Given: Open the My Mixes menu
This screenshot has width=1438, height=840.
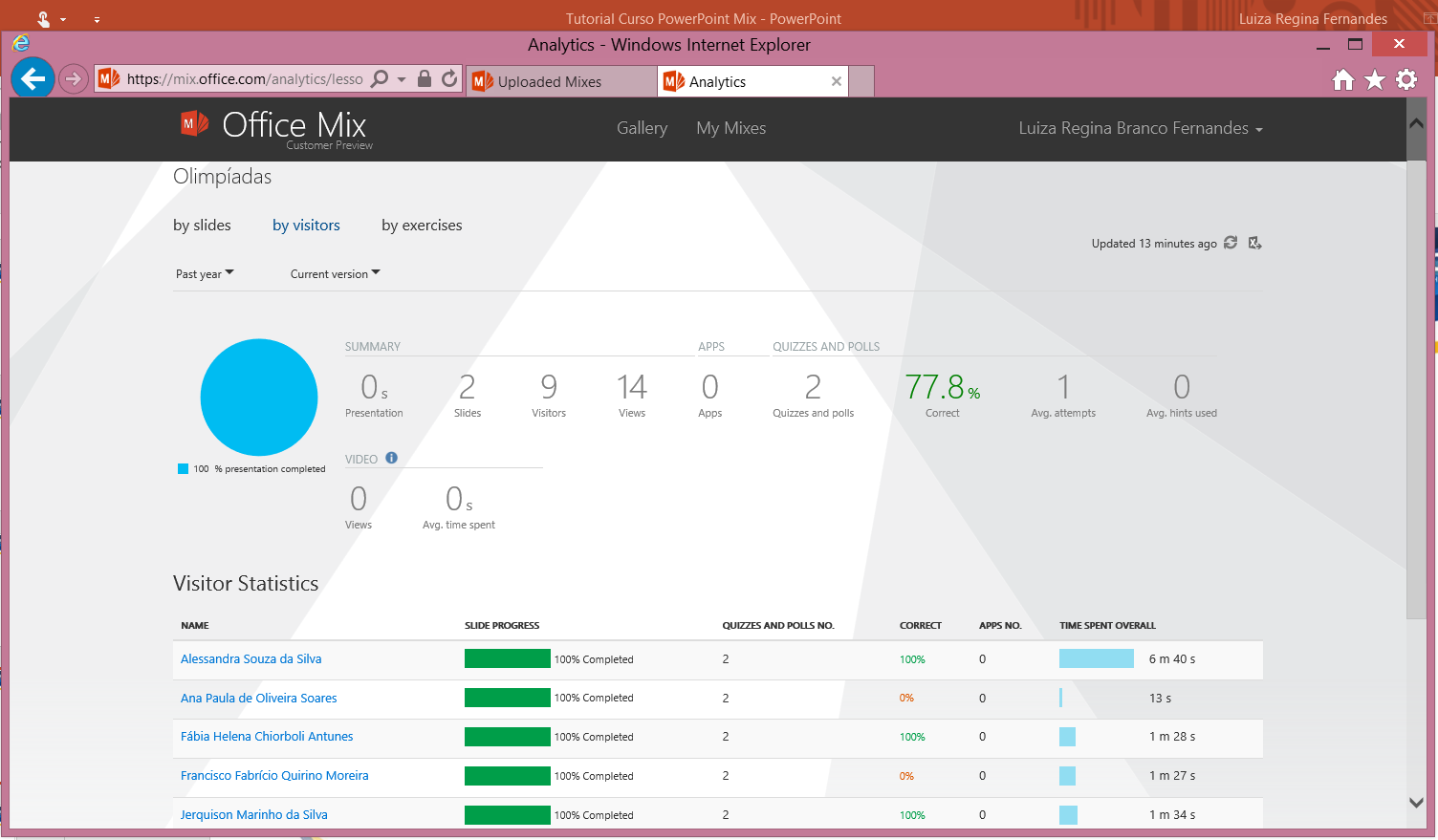Looking at the screenshot, I should 730,128.
